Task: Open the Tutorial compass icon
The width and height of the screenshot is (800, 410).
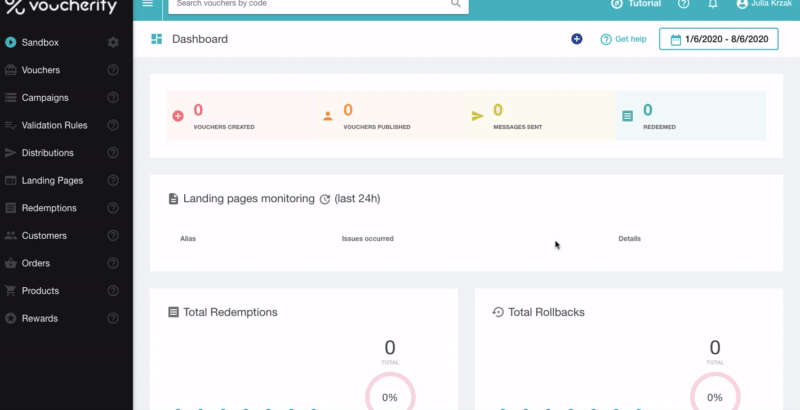Action: tap(617, 4)
